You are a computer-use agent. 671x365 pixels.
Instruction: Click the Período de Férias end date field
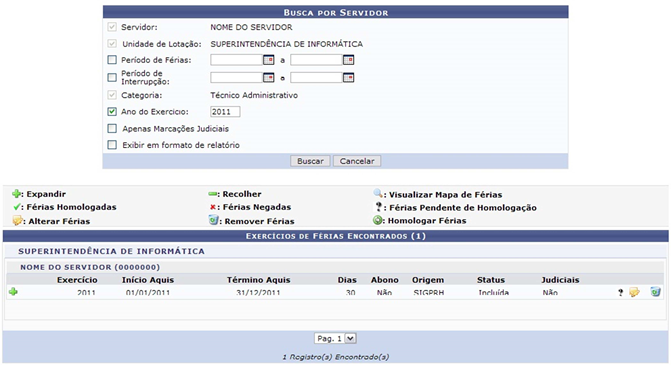316,60
